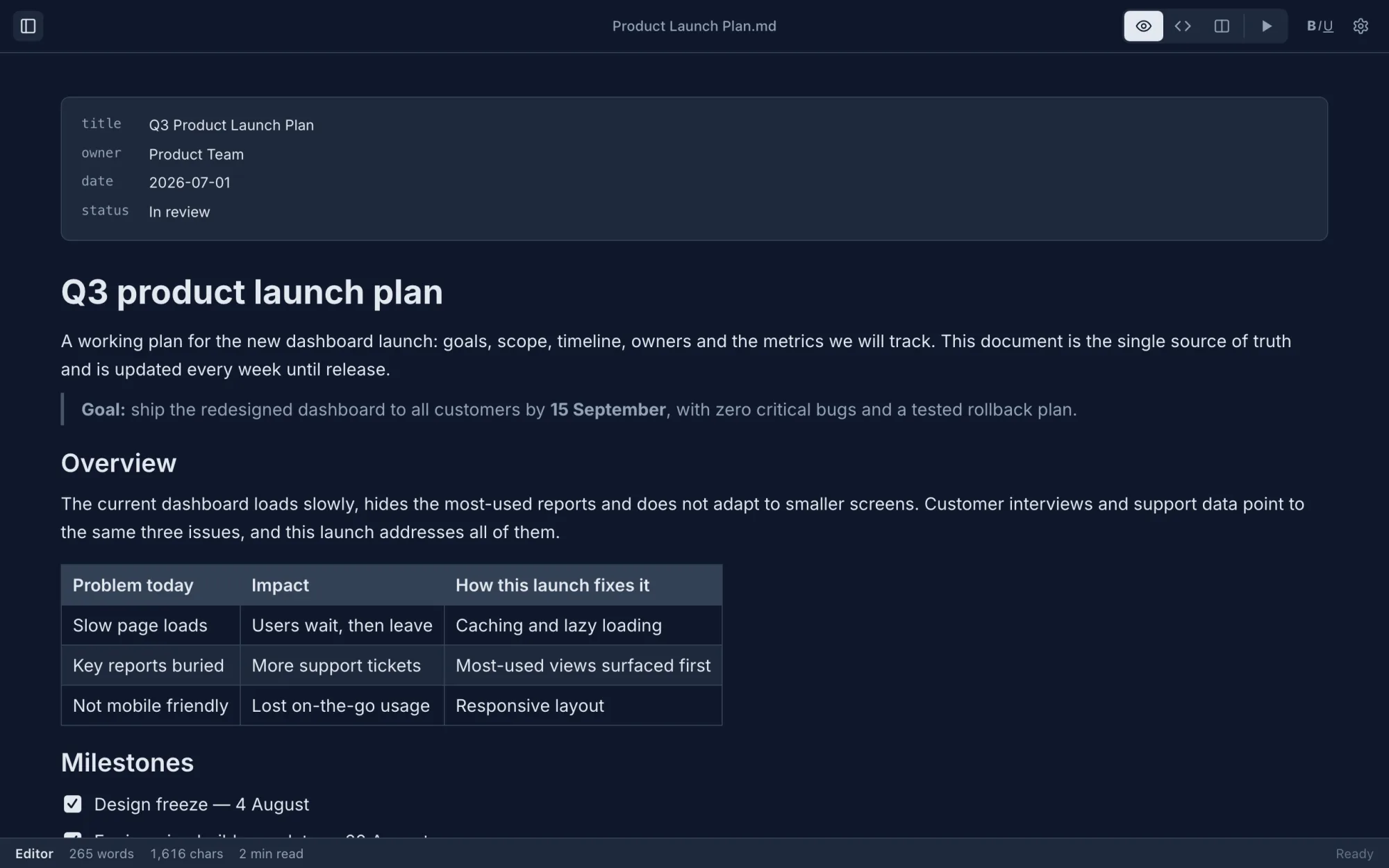Image resolution: width=1389 pixels, height=868 pixels.
Task: Click the Most-used views surfaced first cell
Action: point(583,665)
